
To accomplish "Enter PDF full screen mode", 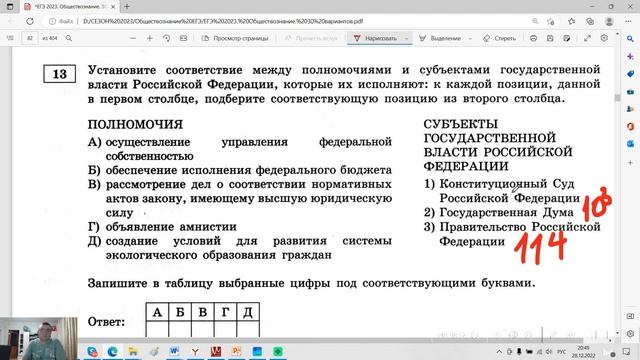I will pos(587,38).
